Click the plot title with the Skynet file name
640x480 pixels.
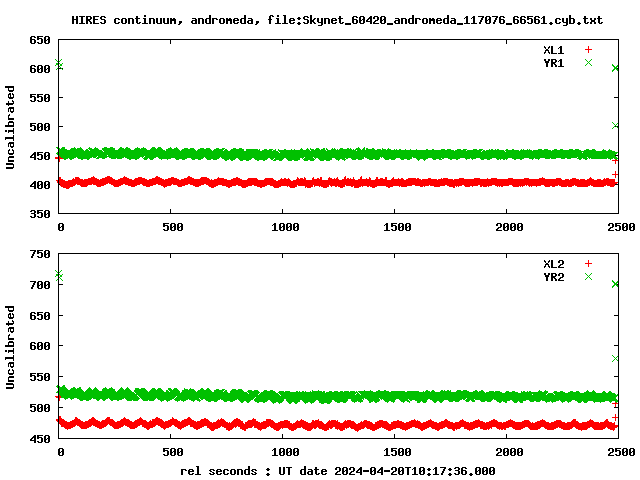coord(337,20)
